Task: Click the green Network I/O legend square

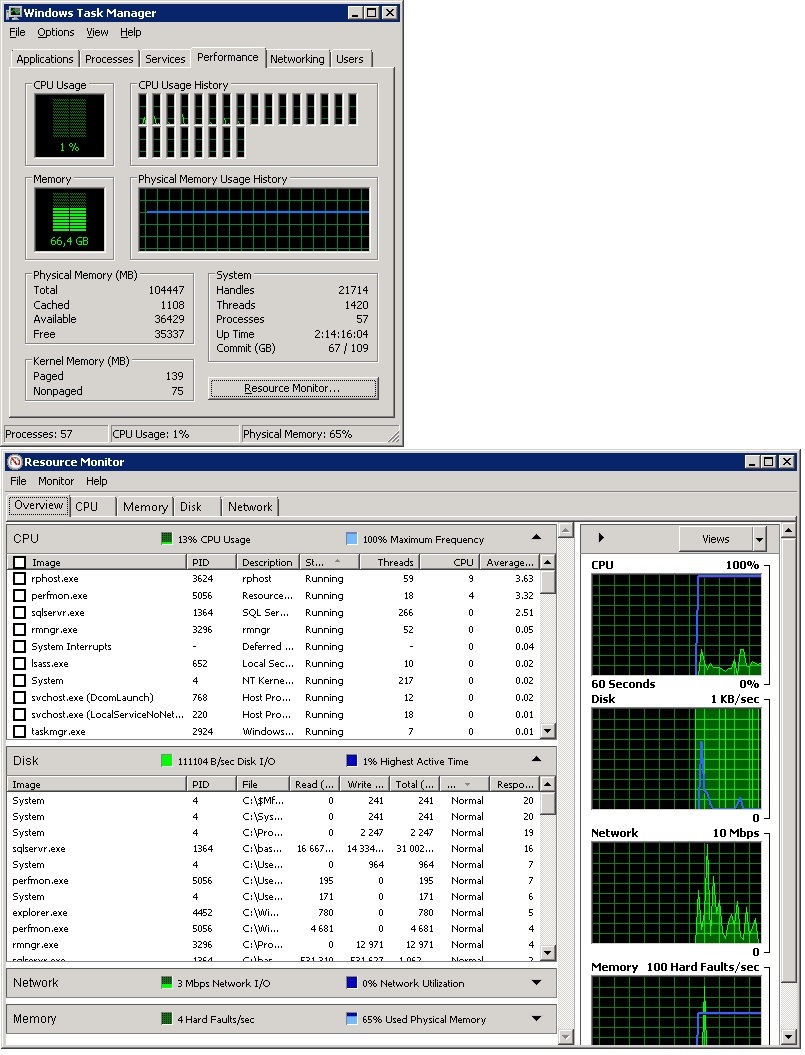Action: 166,982
